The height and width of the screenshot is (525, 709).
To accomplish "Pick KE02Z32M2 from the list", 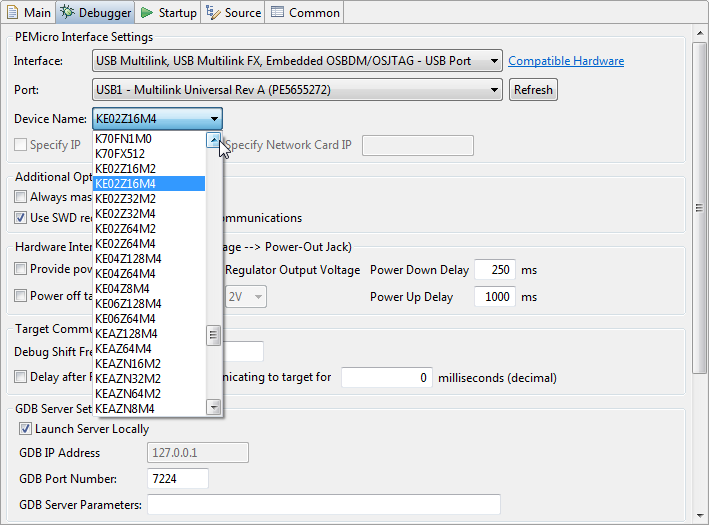I will coord(149,199).
